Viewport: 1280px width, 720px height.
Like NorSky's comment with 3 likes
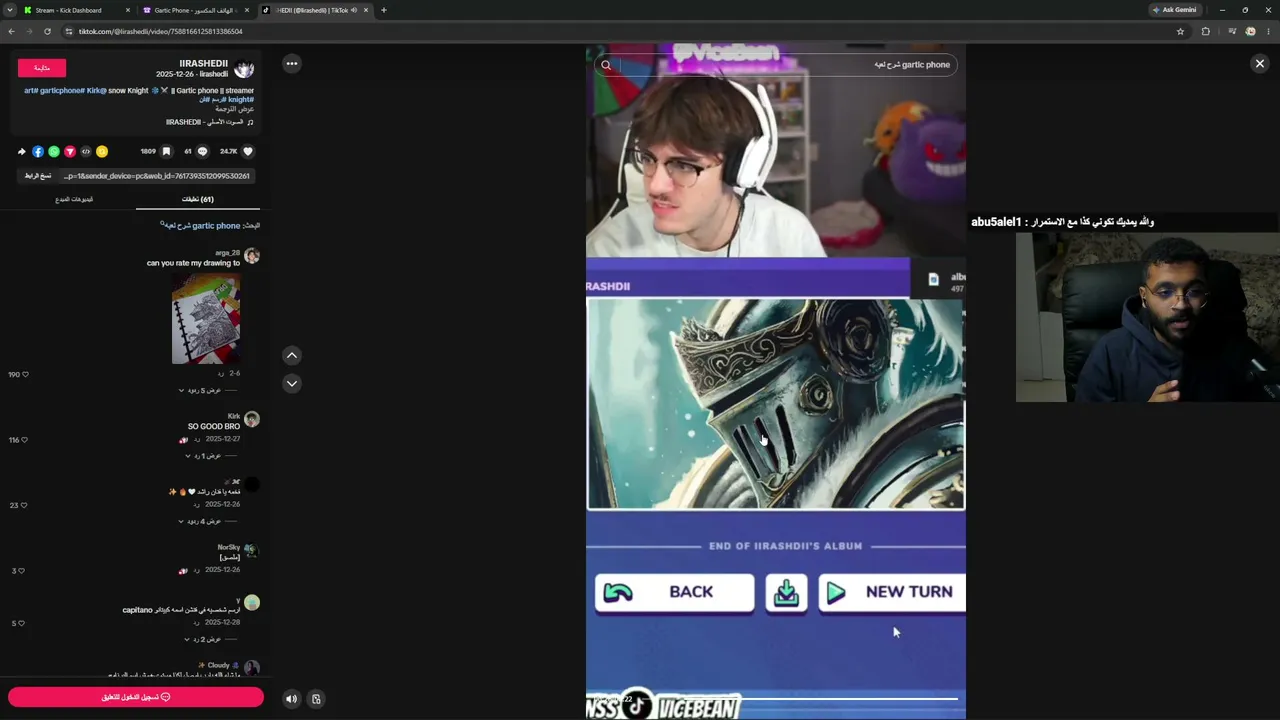coord(22,571)
